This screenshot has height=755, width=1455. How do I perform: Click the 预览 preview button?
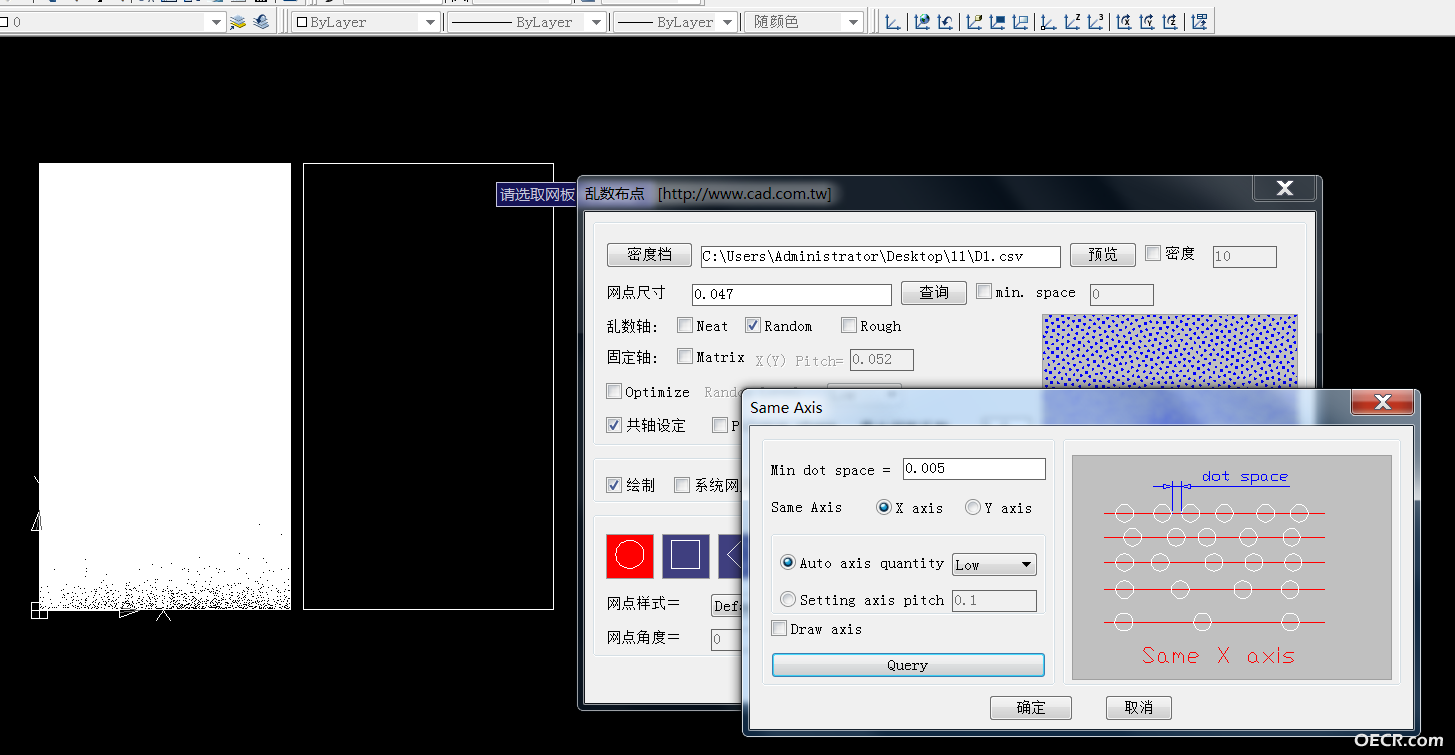pyautogui.click(x=1102, y=255)
